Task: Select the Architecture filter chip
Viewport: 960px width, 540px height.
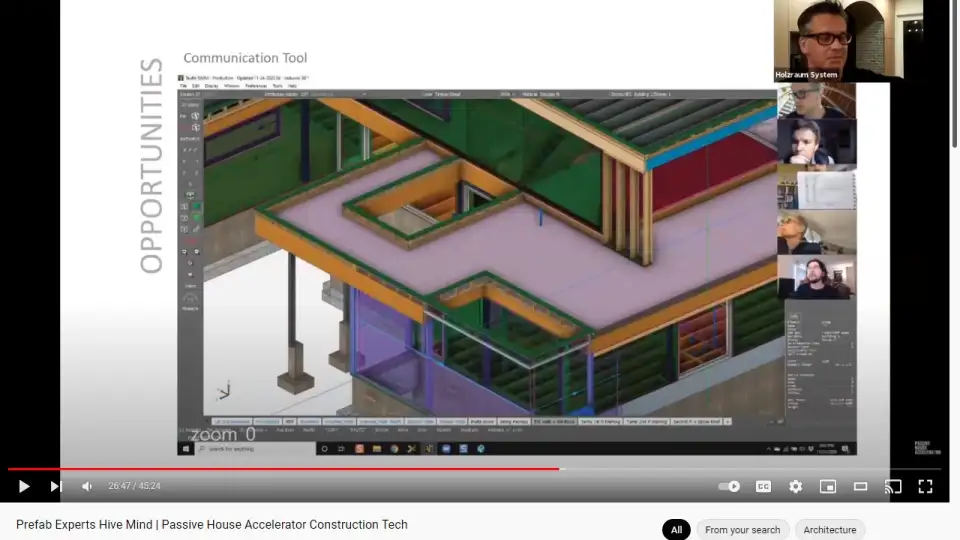Action: click(x=829, y=530)
